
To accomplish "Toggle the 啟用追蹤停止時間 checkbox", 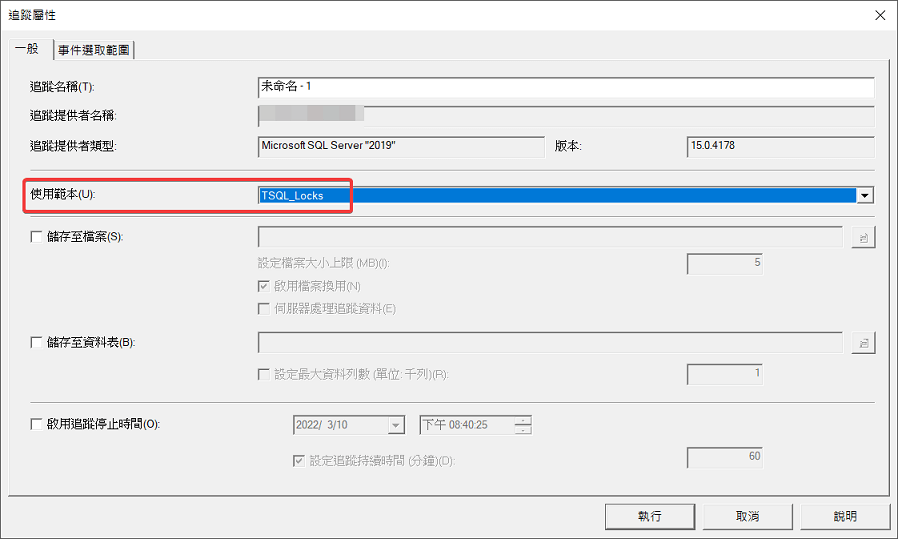I will point(37,424).
